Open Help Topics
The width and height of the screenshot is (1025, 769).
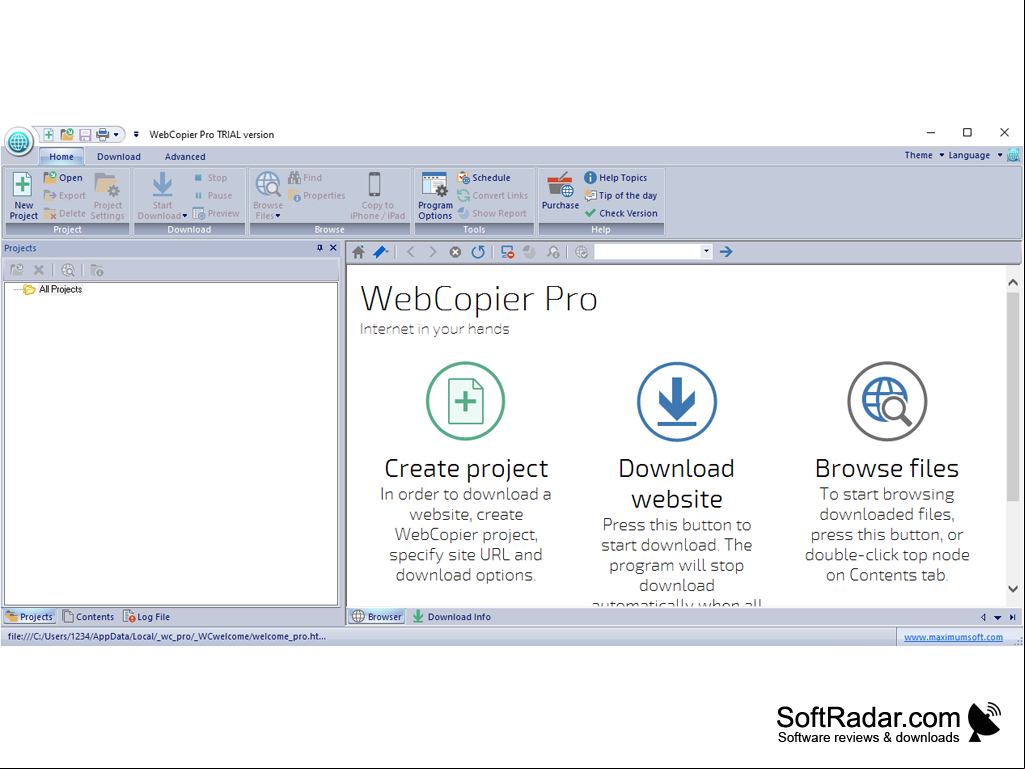(615, 177)
